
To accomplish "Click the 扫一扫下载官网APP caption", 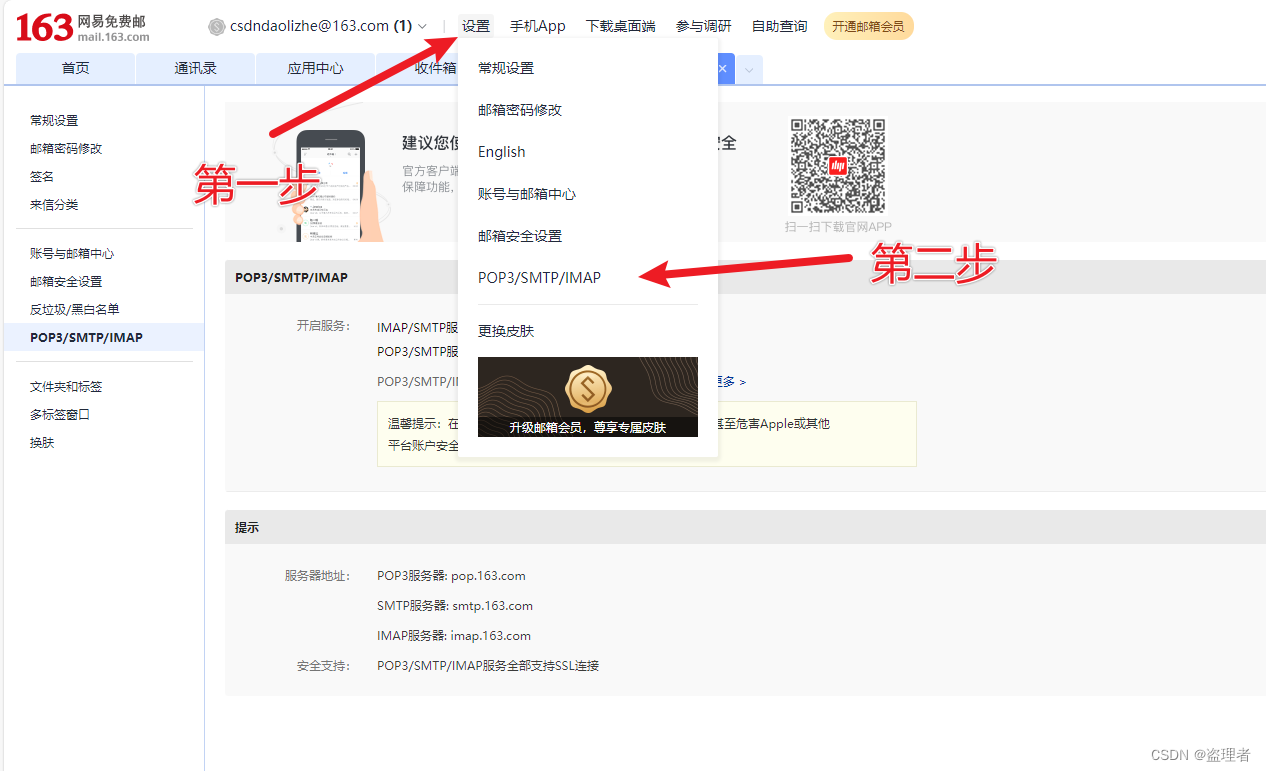I will pyautogui.click(x=838, y=227).
